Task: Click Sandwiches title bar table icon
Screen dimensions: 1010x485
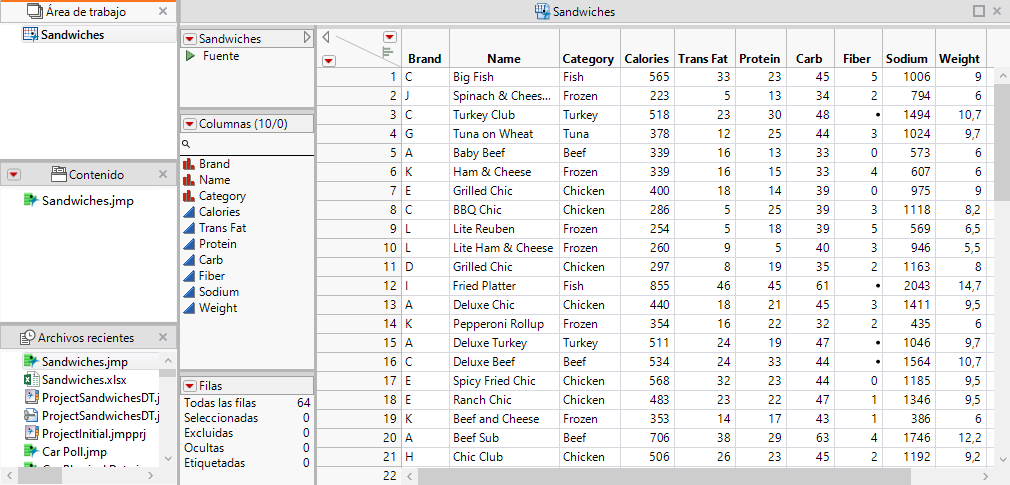Action: 542,12
